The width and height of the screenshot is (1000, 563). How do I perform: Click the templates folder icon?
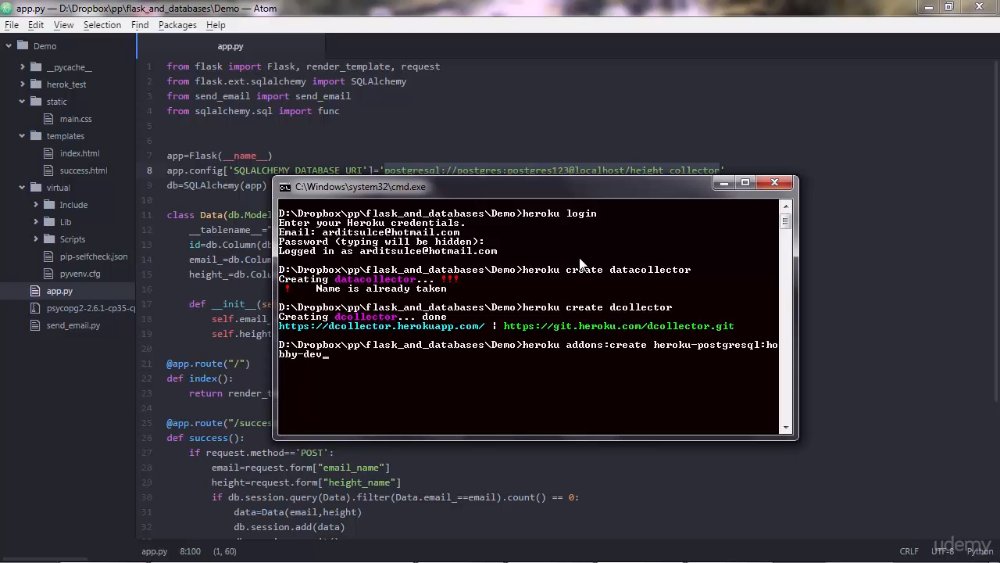tap(36, 135)
